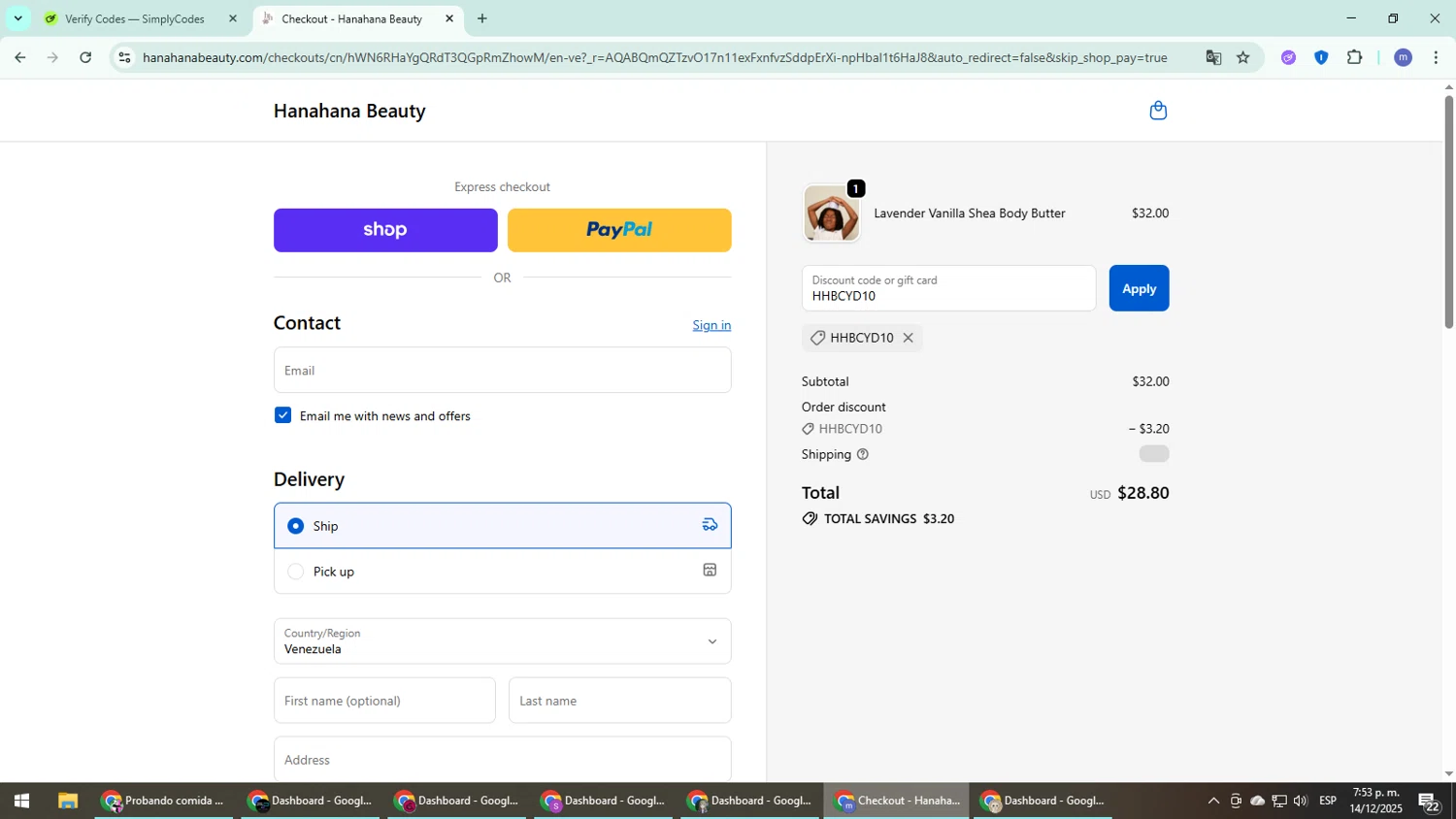Click the ESP language indicator
This screenshot has height=819, width=1456.
(x=1328, y=801)
